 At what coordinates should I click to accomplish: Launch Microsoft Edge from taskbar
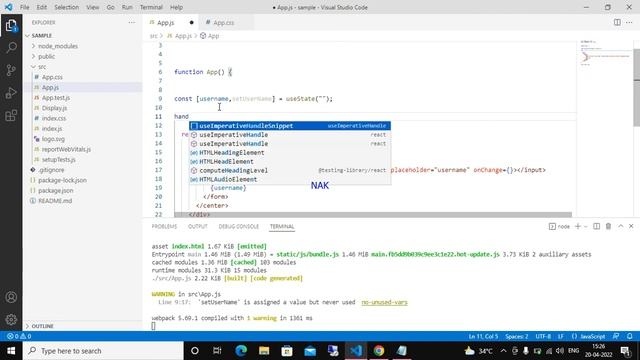pos(241,351)
